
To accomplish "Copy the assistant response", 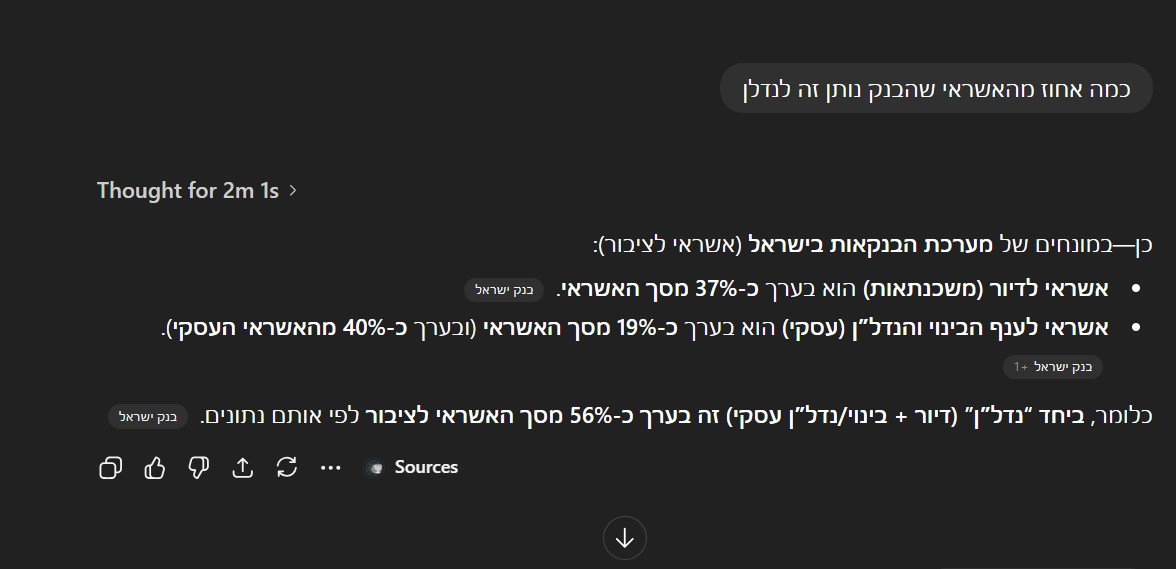I will click(x=110, y=467).
